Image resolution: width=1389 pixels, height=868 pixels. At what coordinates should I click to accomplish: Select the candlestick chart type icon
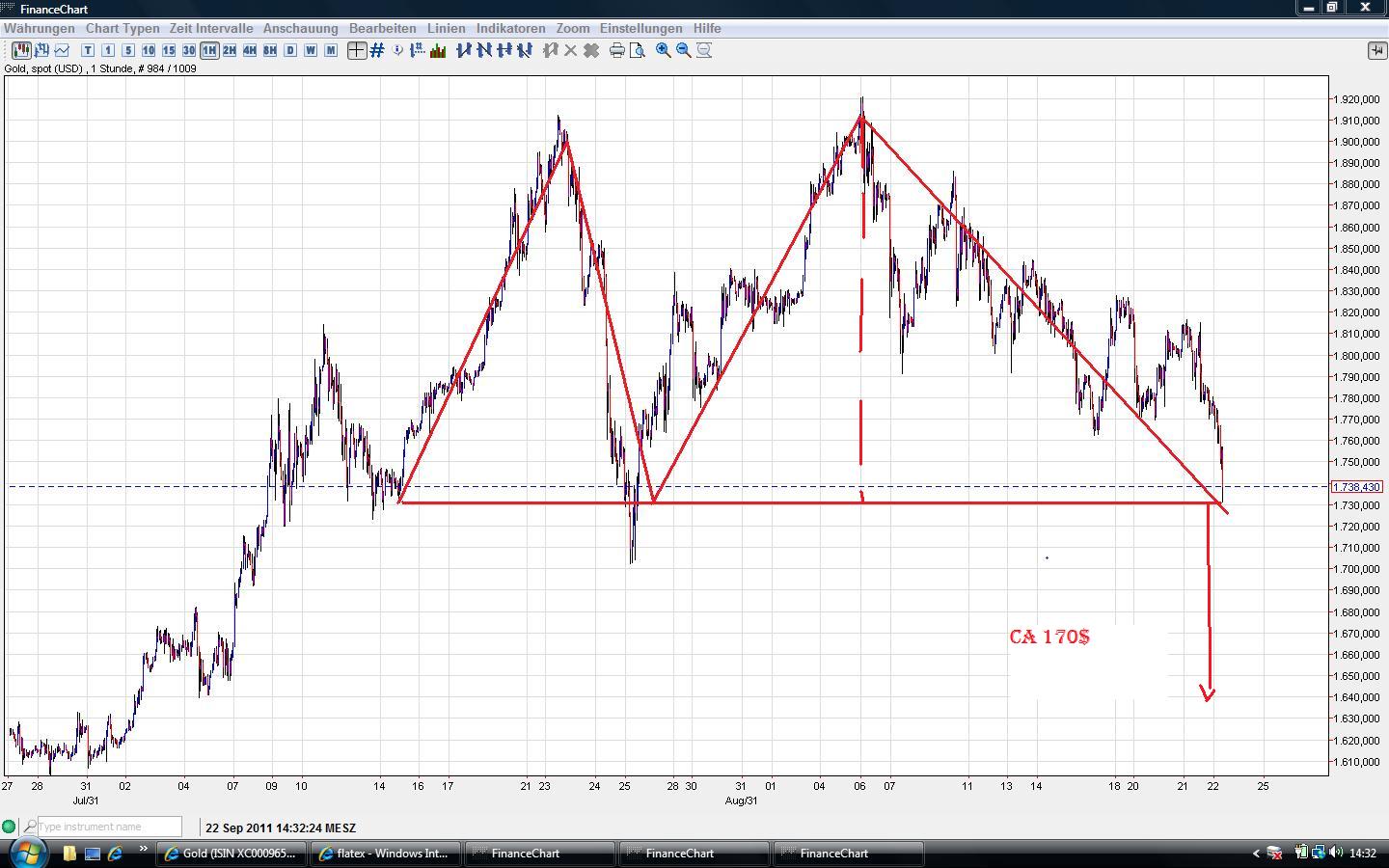click(x=22, y=50)
